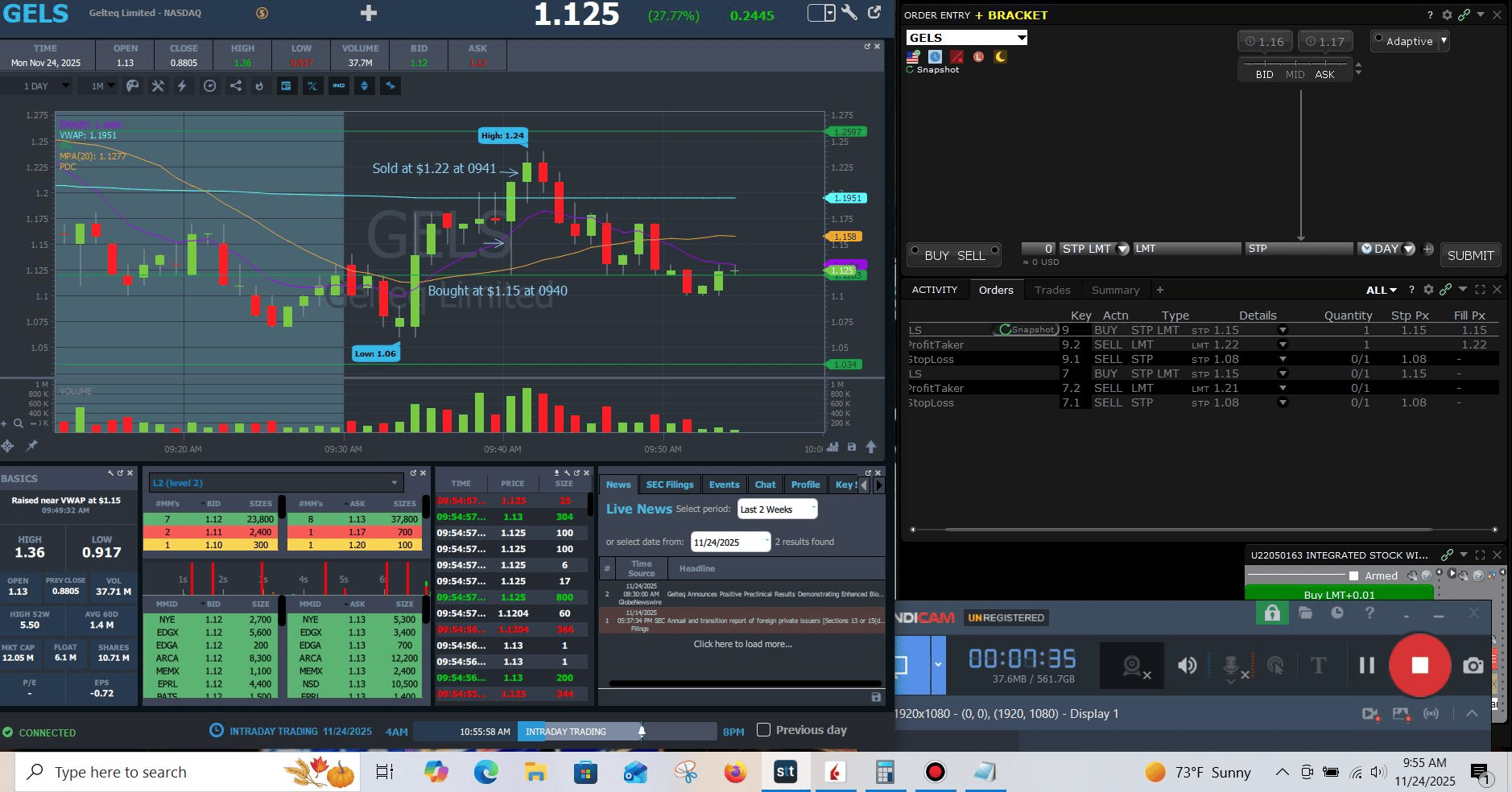The width and height of the screenshot is (1512, 792).
Task: Click Bandicam microphone icon
Action: coord(1231,666)
